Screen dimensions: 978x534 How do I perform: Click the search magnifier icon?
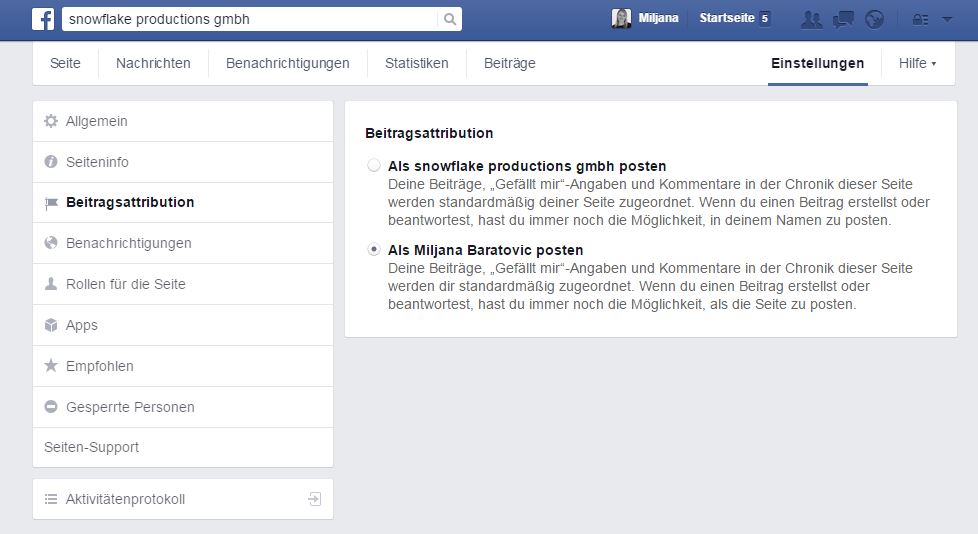[450, 19]
